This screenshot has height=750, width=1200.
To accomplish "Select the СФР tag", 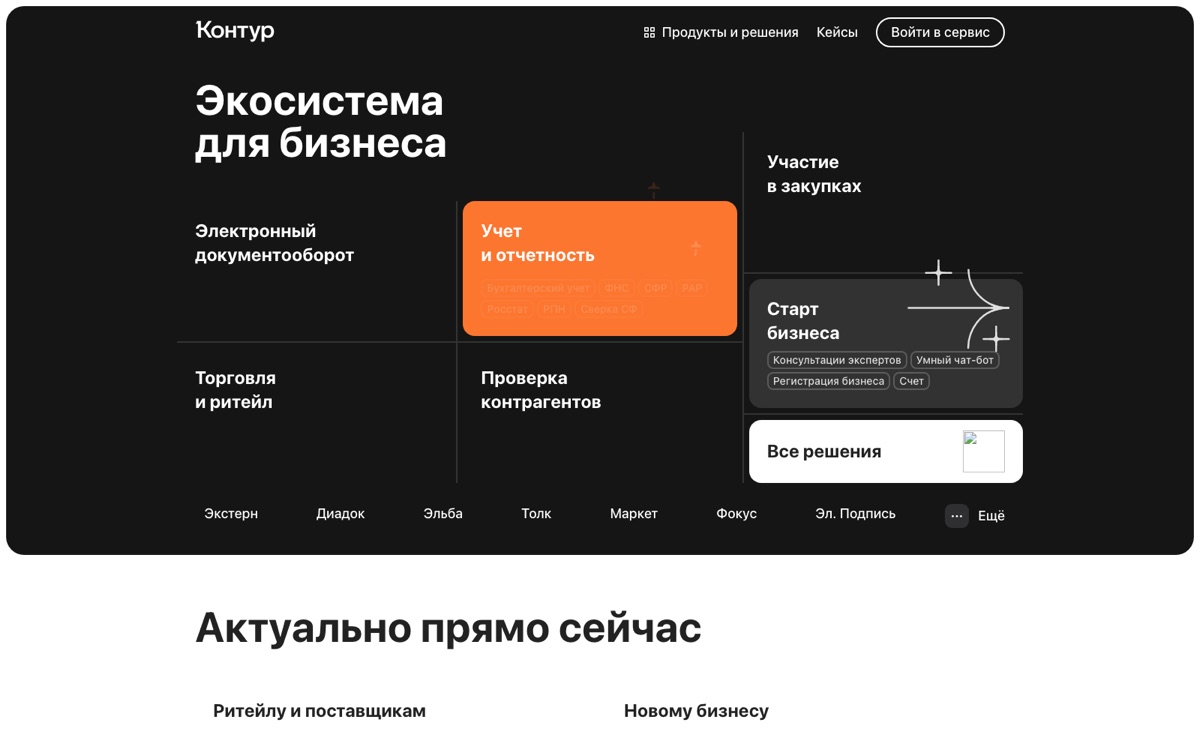I will click(656, 288).
